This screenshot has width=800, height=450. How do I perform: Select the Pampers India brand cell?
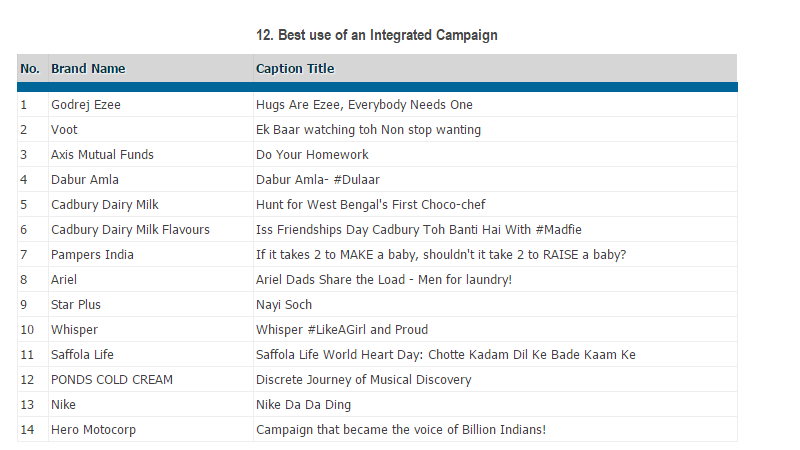pyautogui.click(x=92, y=255)
